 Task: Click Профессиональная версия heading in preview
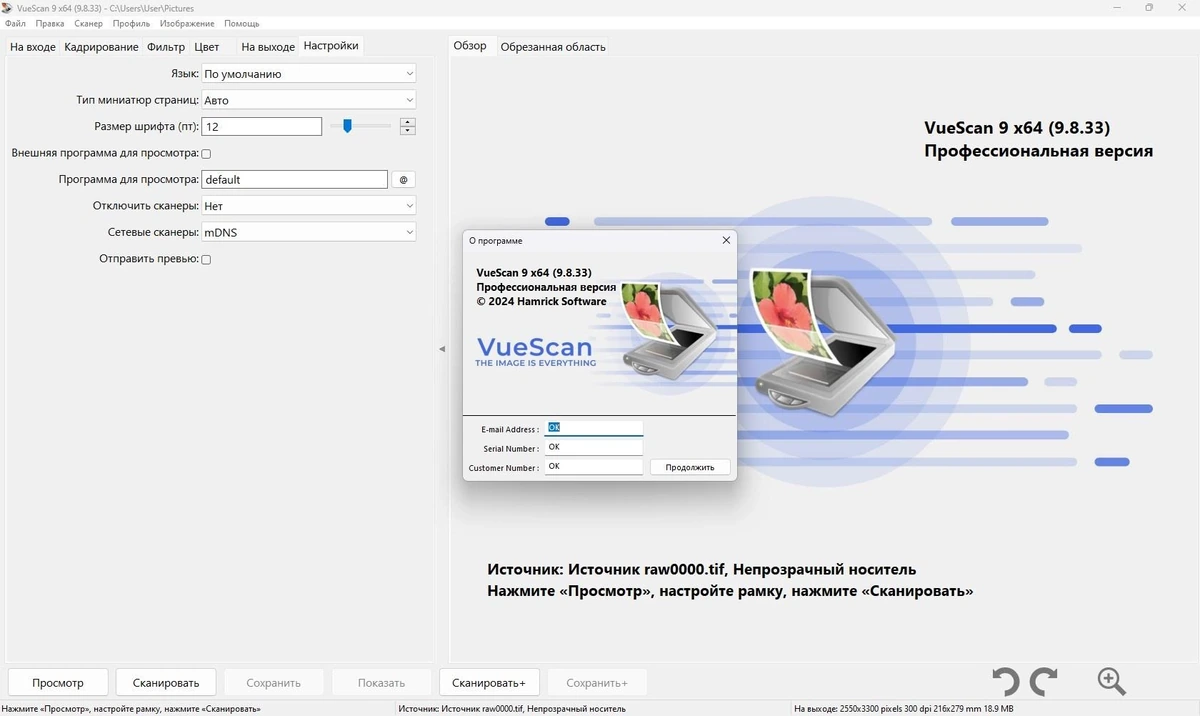[1039, 151]
